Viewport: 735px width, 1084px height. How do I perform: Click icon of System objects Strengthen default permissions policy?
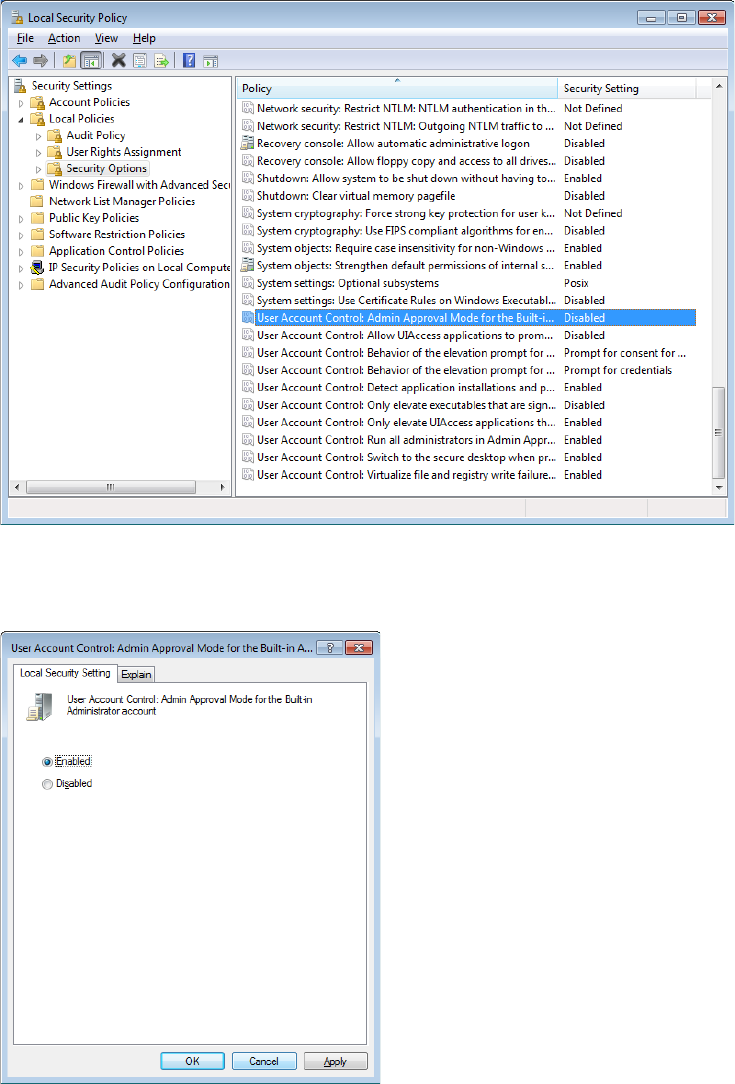(248, 265)
